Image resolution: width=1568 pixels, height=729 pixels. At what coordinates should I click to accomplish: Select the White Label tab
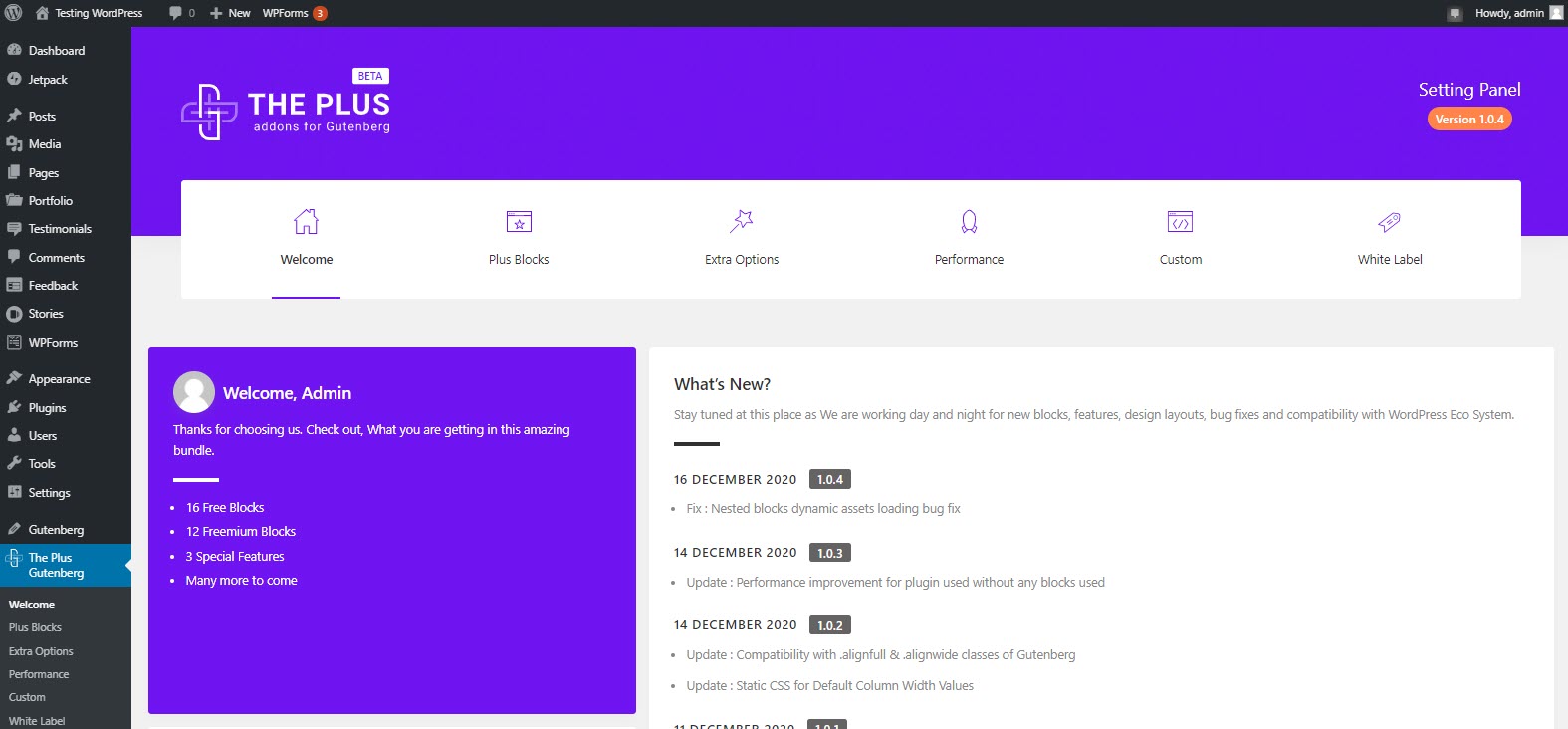1390,239
